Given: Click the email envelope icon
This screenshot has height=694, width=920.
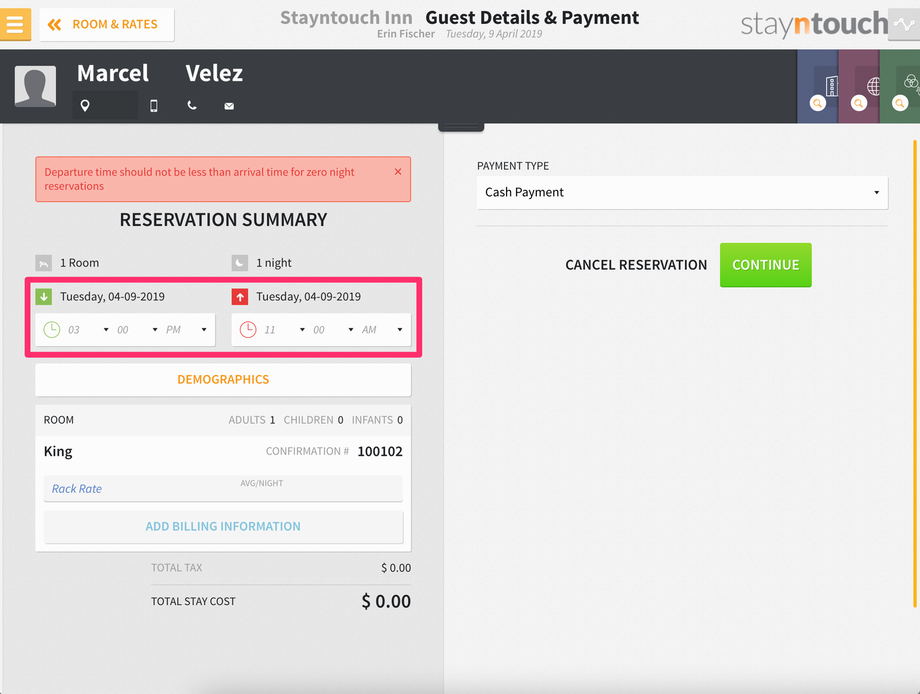Looking at the screenshot, I should click(x=229, y=106).
